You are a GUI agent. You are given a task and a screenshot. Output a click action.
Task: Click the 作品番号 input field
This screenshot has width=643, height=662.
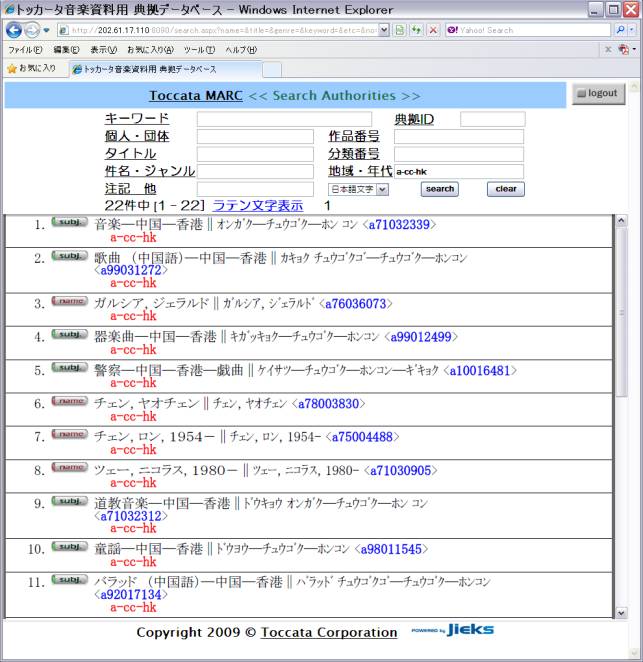[459, 136]
